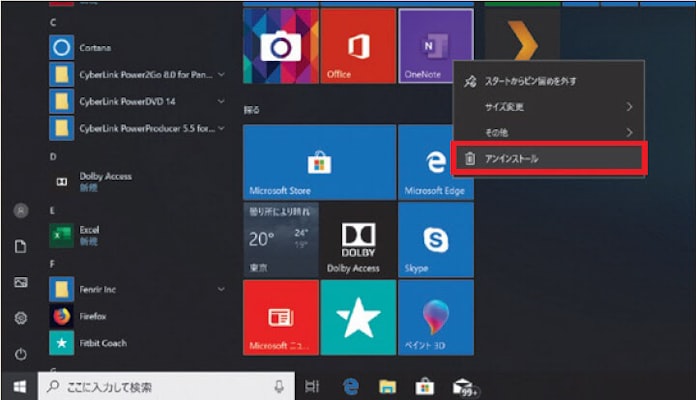The image size is (696, 400).
Task: Open Microsoft Store from the taskbar
Action: tap(424, 387)
